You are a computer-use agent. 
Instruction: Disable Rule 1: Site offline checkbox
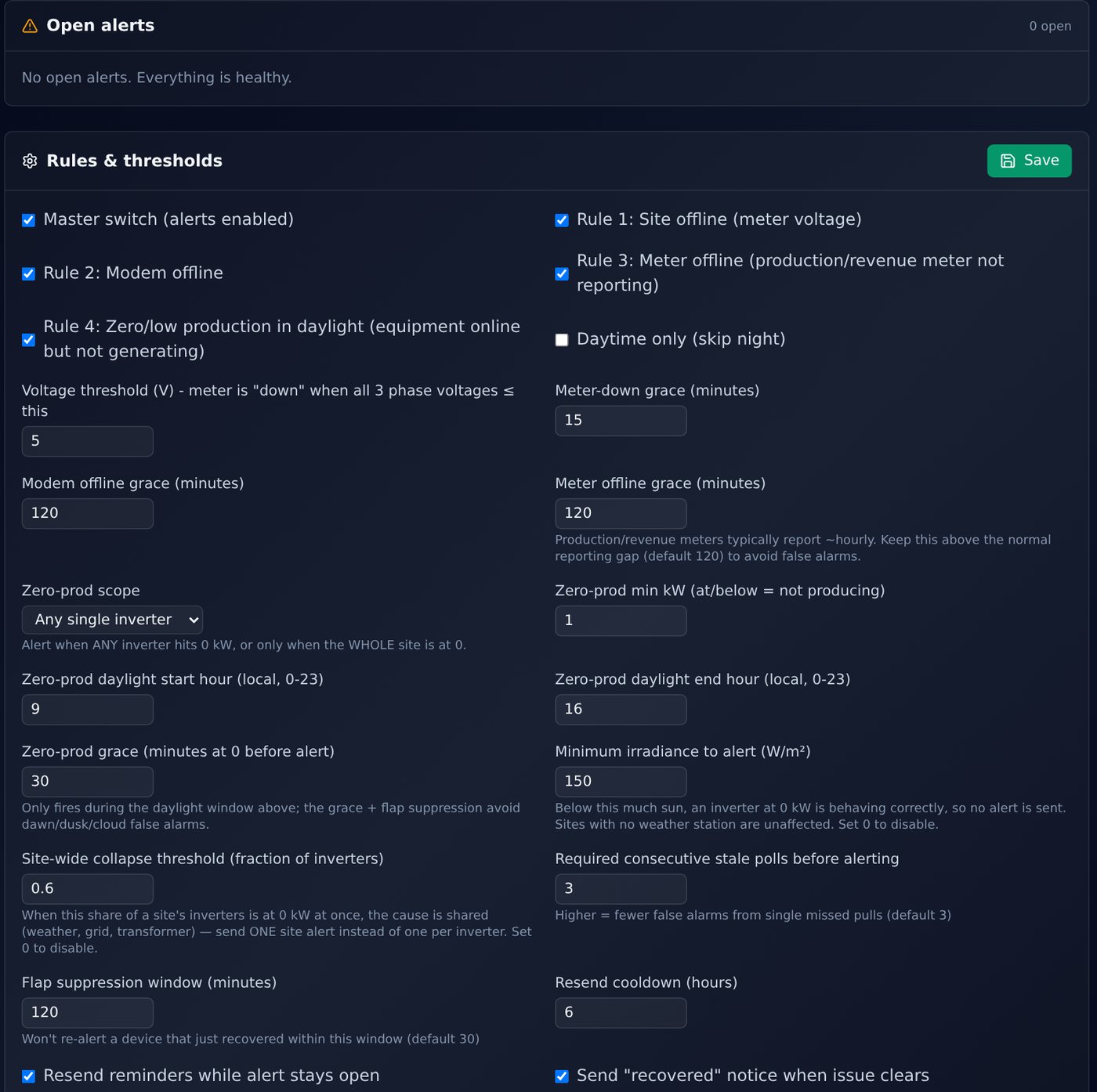click(x=562, y=220)
